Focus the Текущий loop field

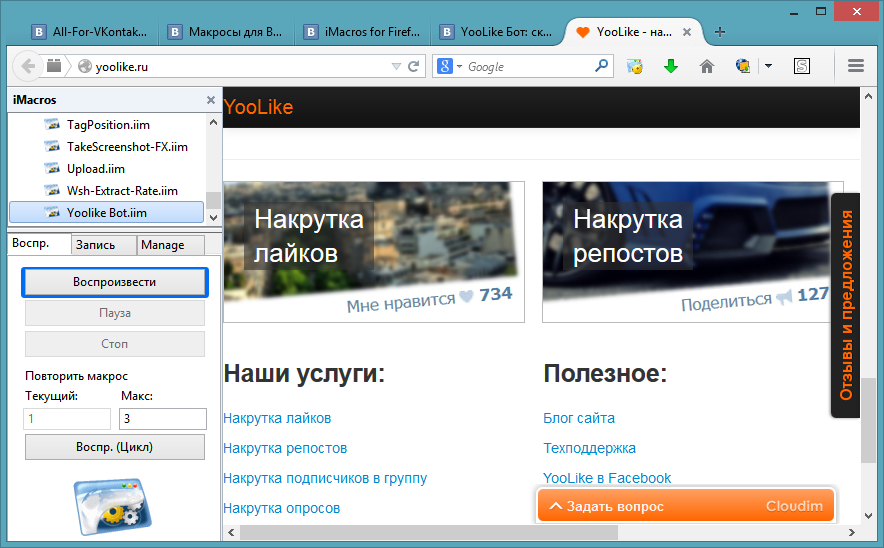(67, 419)
